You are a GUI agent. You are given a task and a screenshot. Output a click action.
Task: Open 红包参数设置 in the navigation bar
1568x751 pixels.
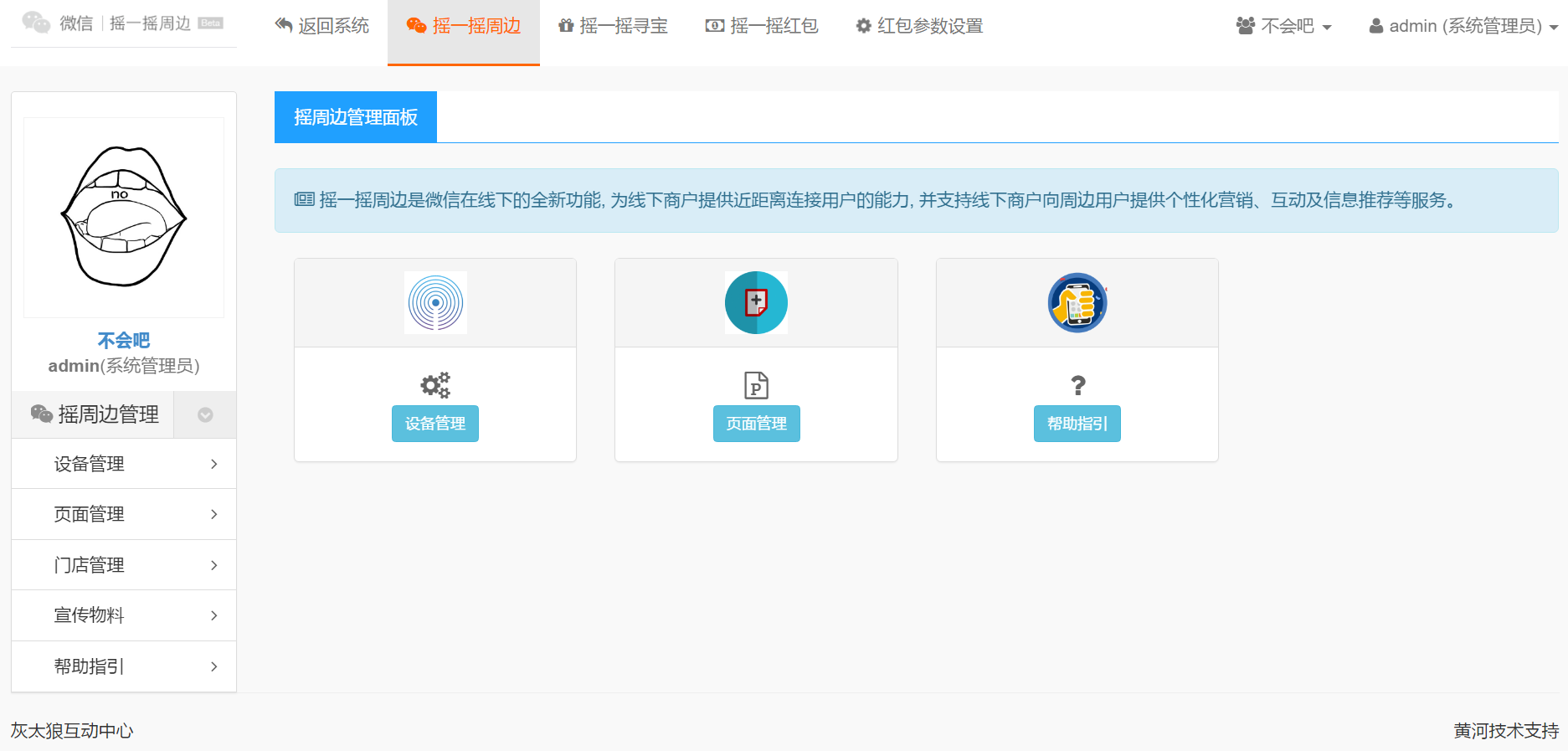(x=919, y=26)
